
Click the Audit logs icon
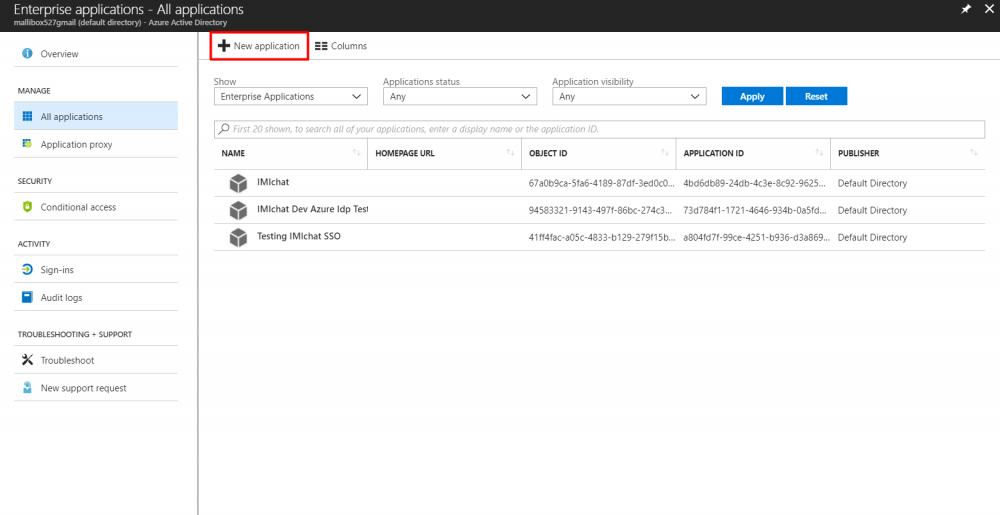point(27,297)
